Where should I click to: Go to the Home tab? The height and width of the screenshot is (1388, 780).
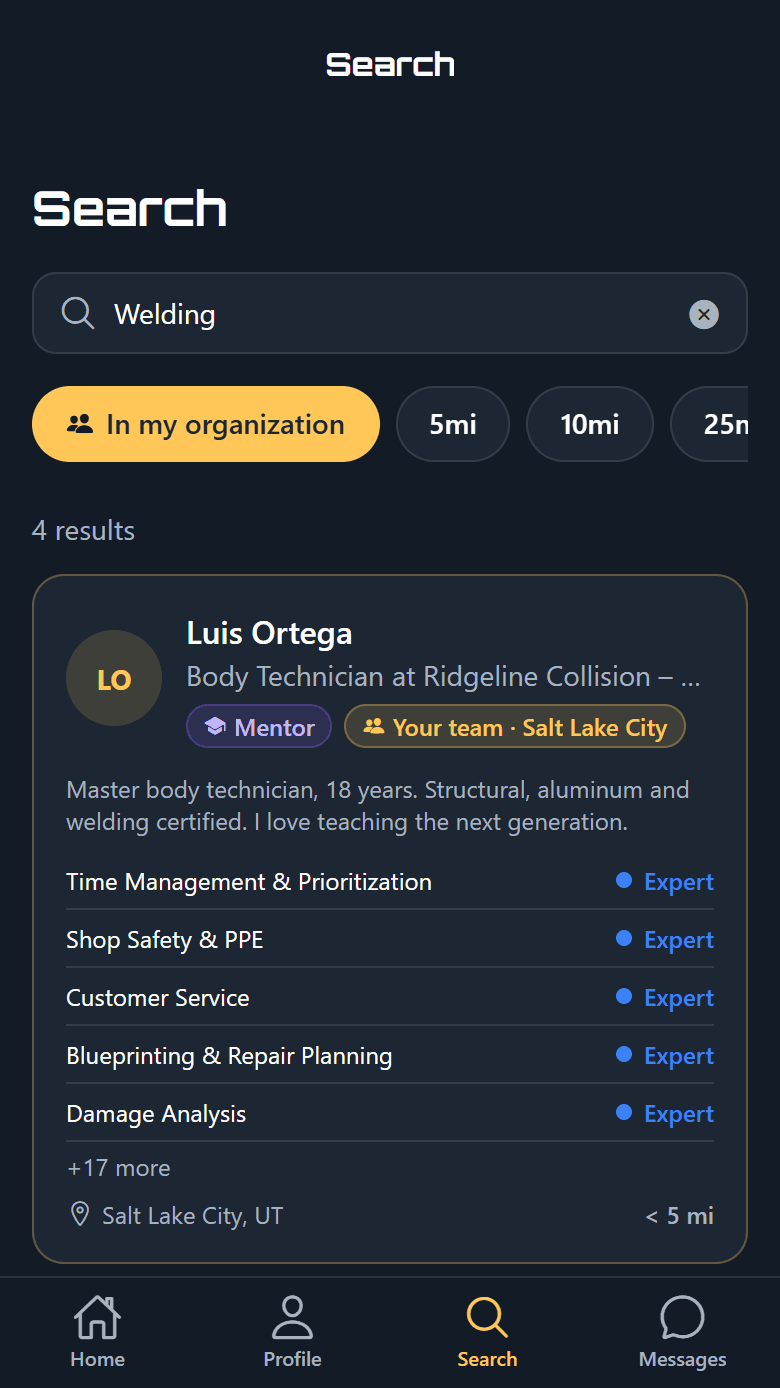click(97, 1332)
